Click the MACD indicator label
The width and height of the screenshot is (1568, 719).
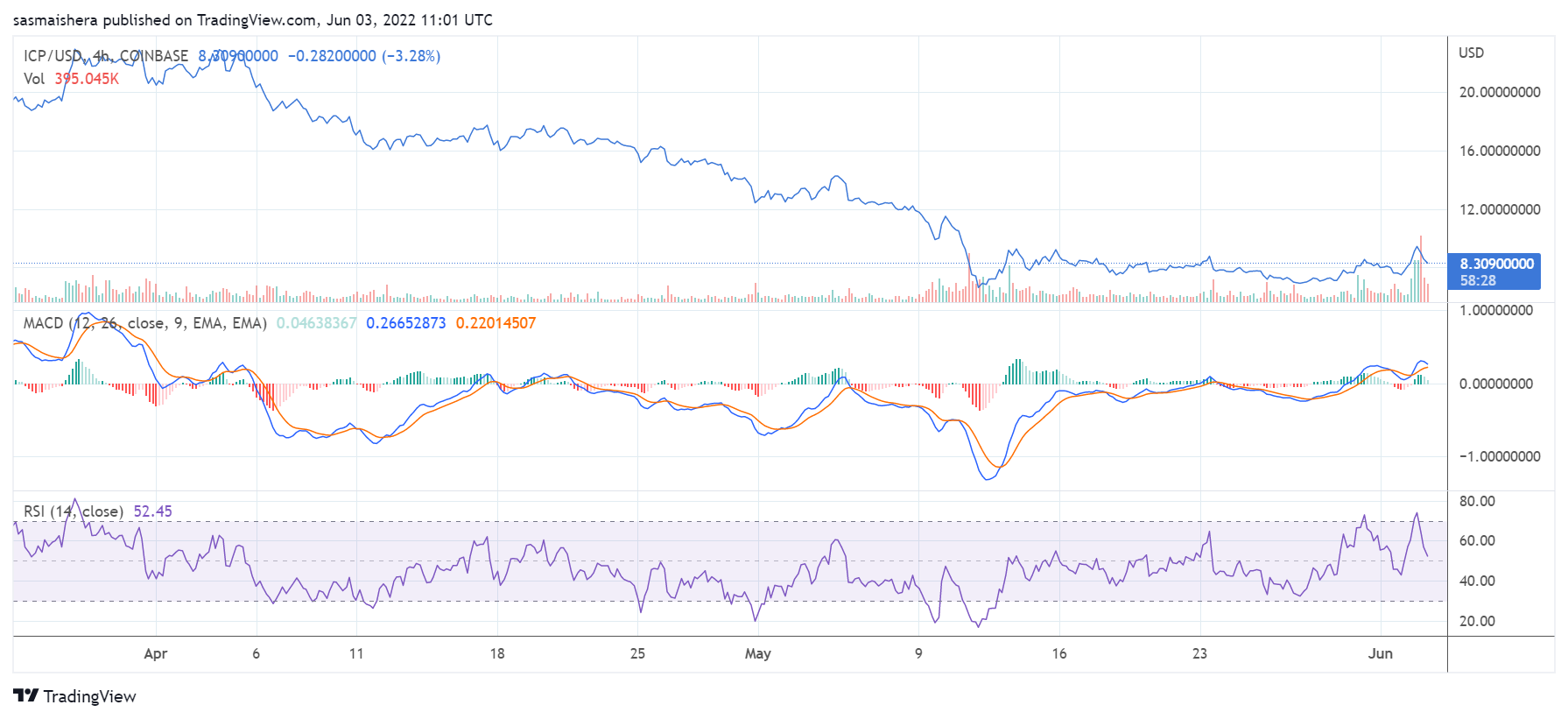[x=145, y=323]
